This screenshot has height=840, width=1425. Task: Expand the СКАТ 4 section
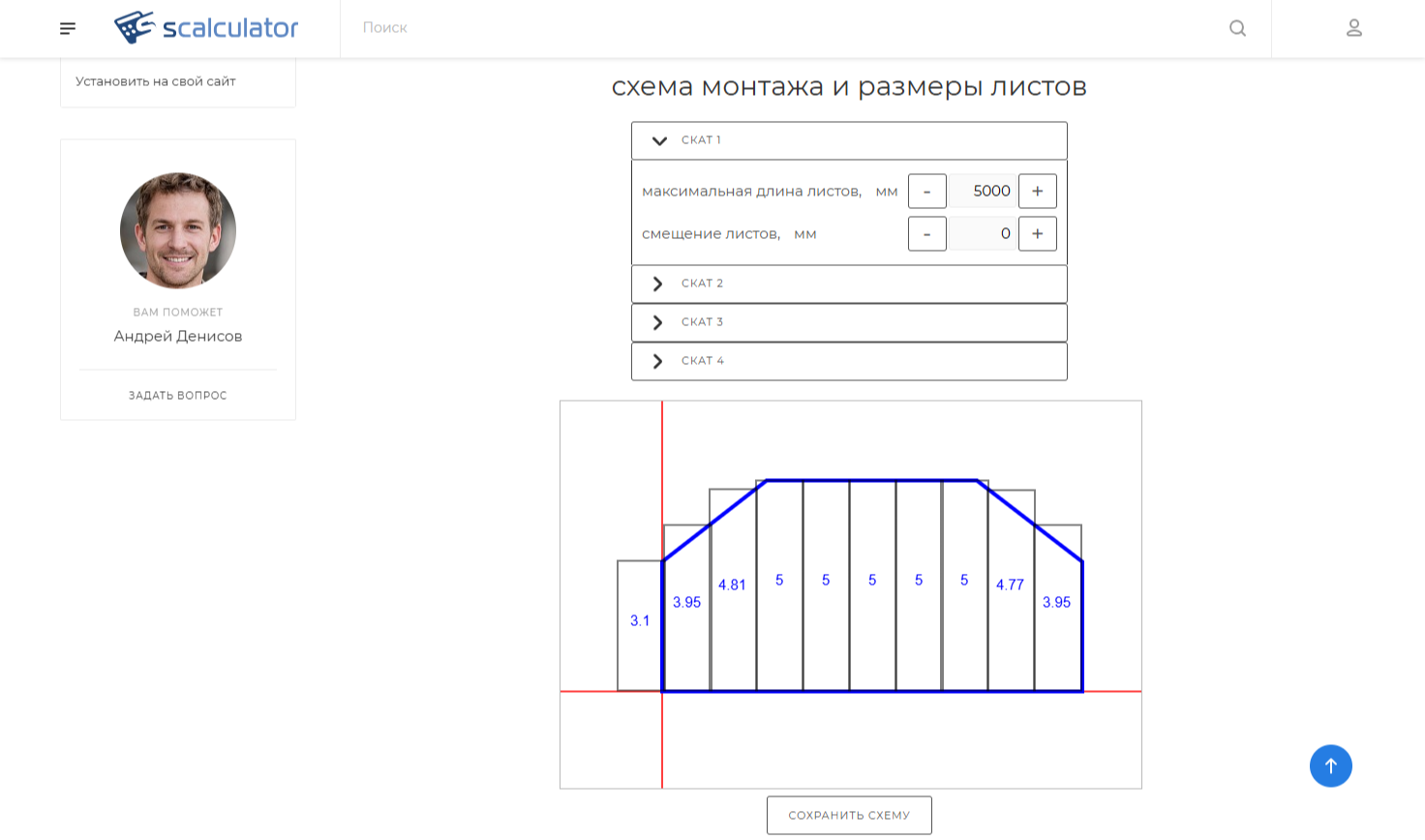849,361
